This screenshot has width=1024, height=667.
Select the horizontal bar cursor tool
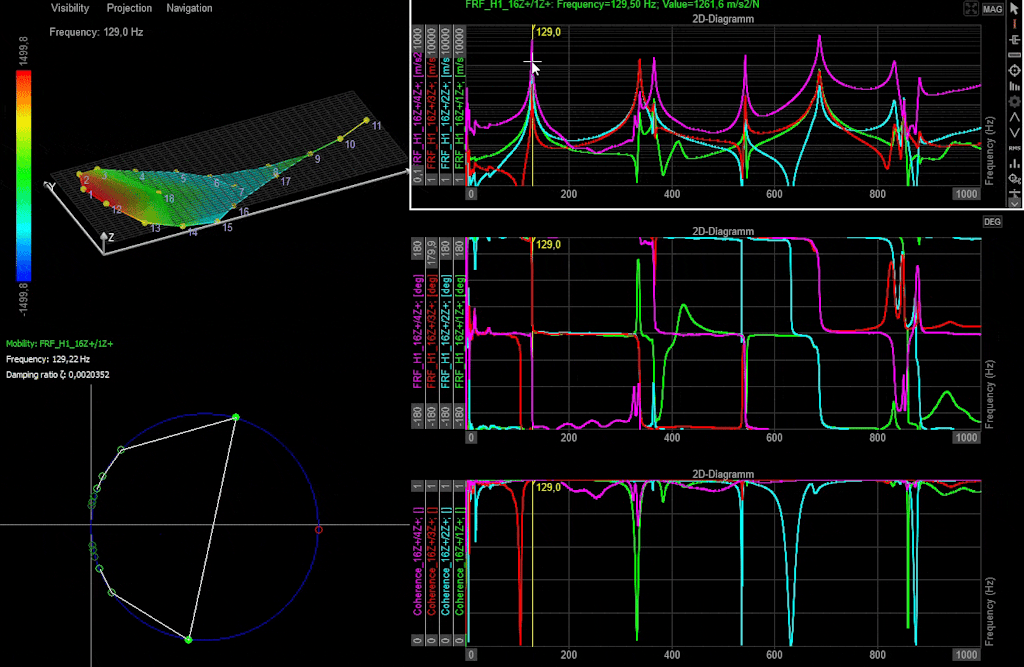click(1014, 55)
